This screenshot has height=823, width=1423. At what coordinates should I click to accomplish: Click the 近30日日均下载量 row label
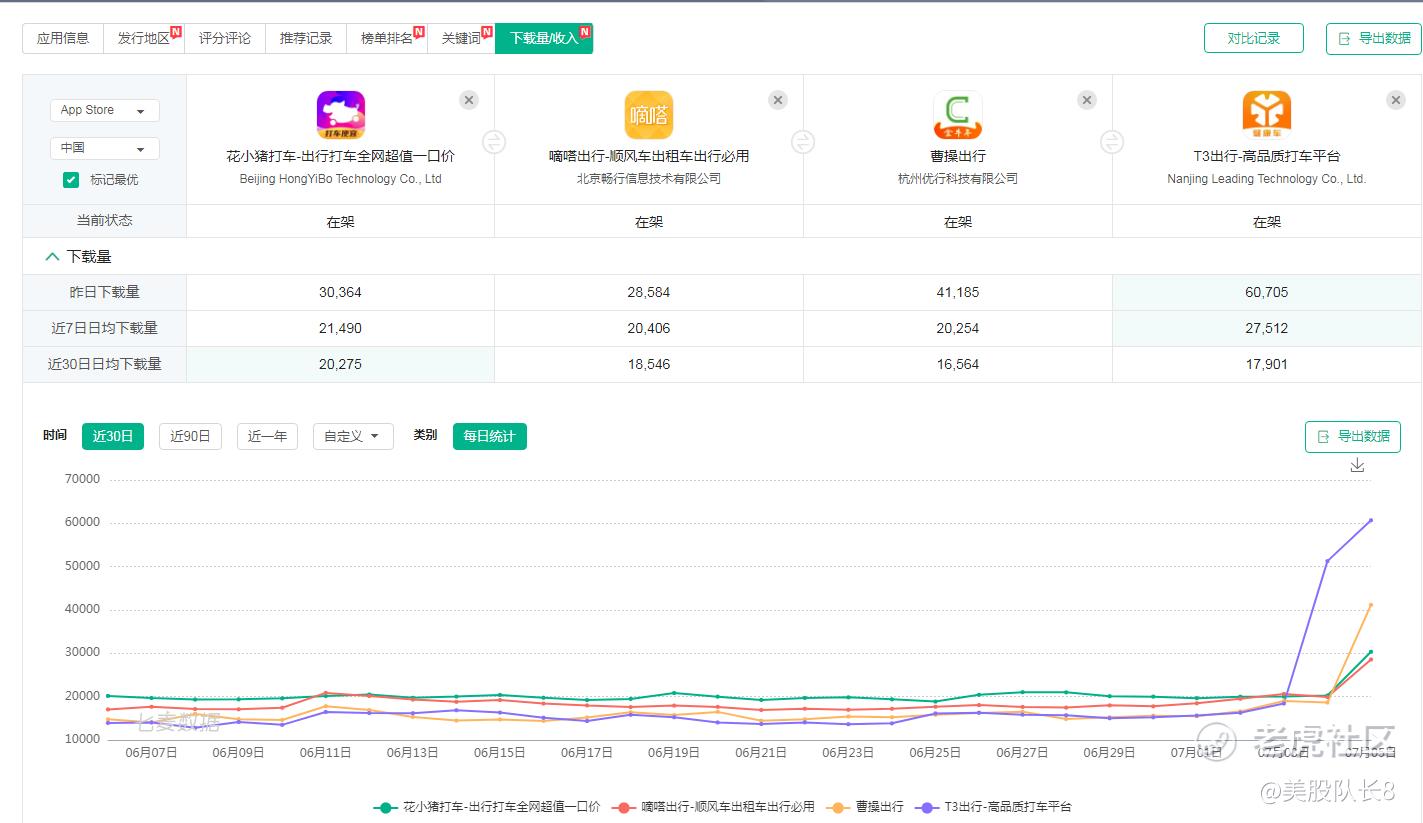(105, 364)
